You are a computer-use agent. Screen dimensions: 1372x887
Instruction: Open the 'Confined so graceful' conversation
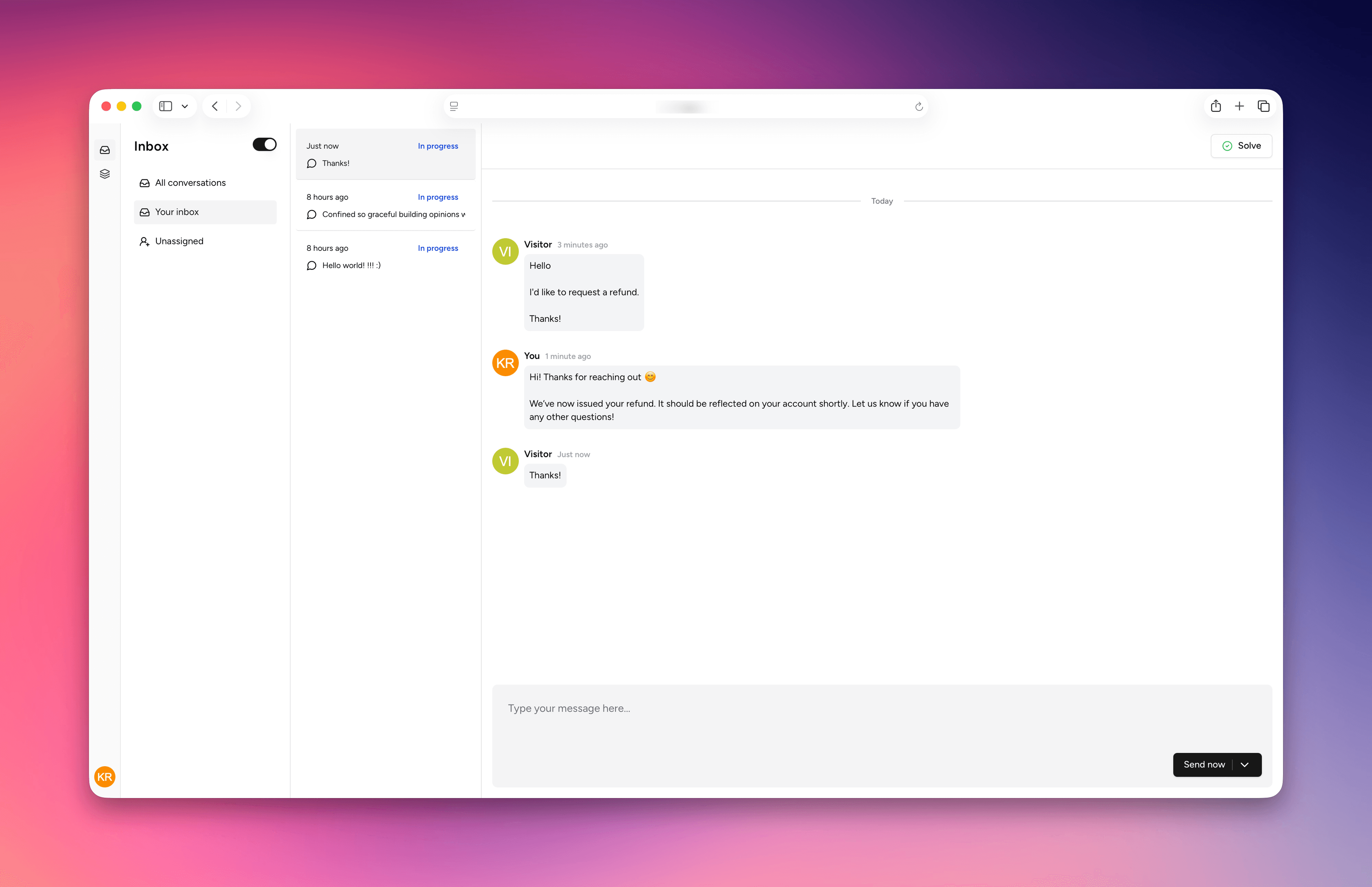coord(385,206)
